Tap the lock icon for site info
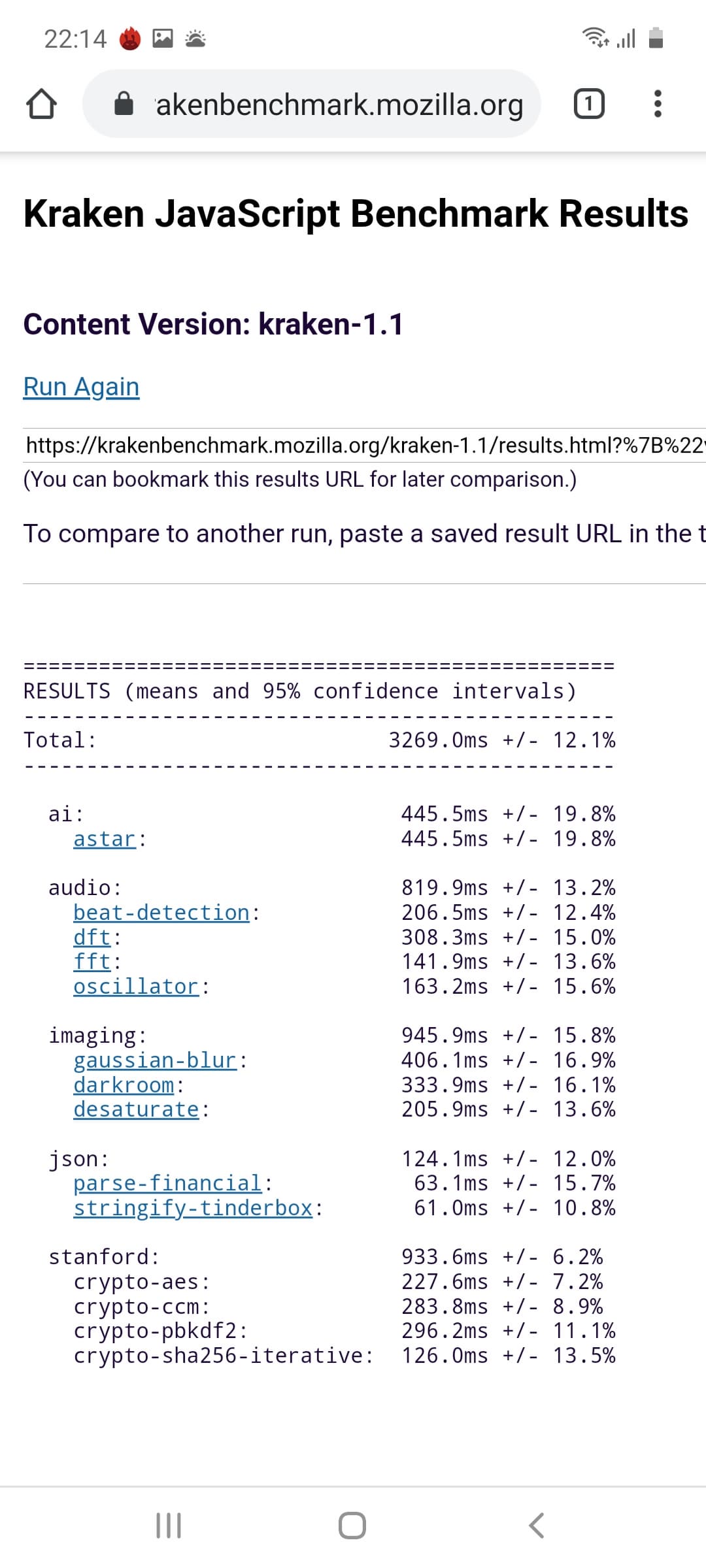Viewport: 706px width, 1568px height. click(x=124, y=104)
